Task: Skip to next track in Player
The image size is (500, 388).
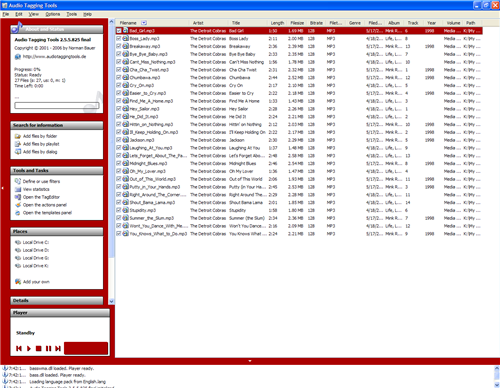Action: 58,348
